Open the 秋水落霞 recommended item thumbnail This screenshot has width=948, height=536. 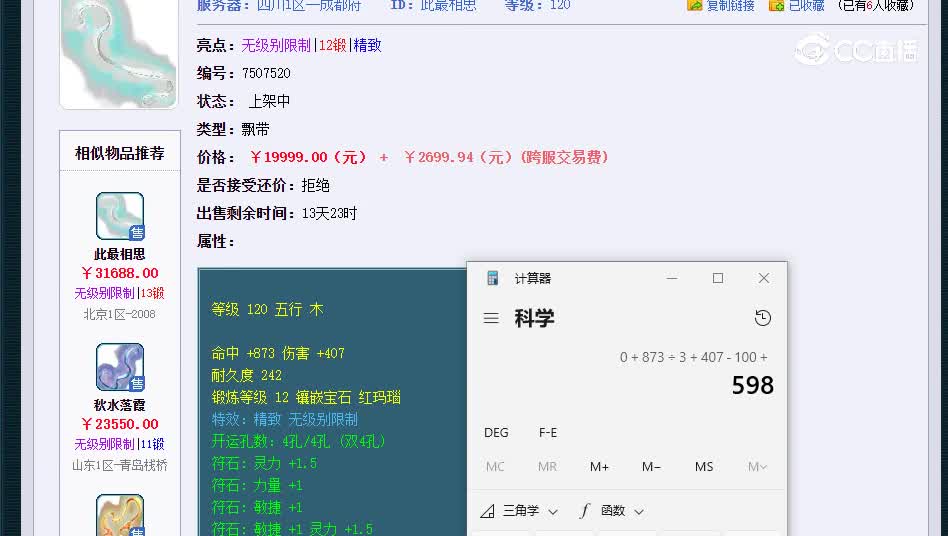120,367
